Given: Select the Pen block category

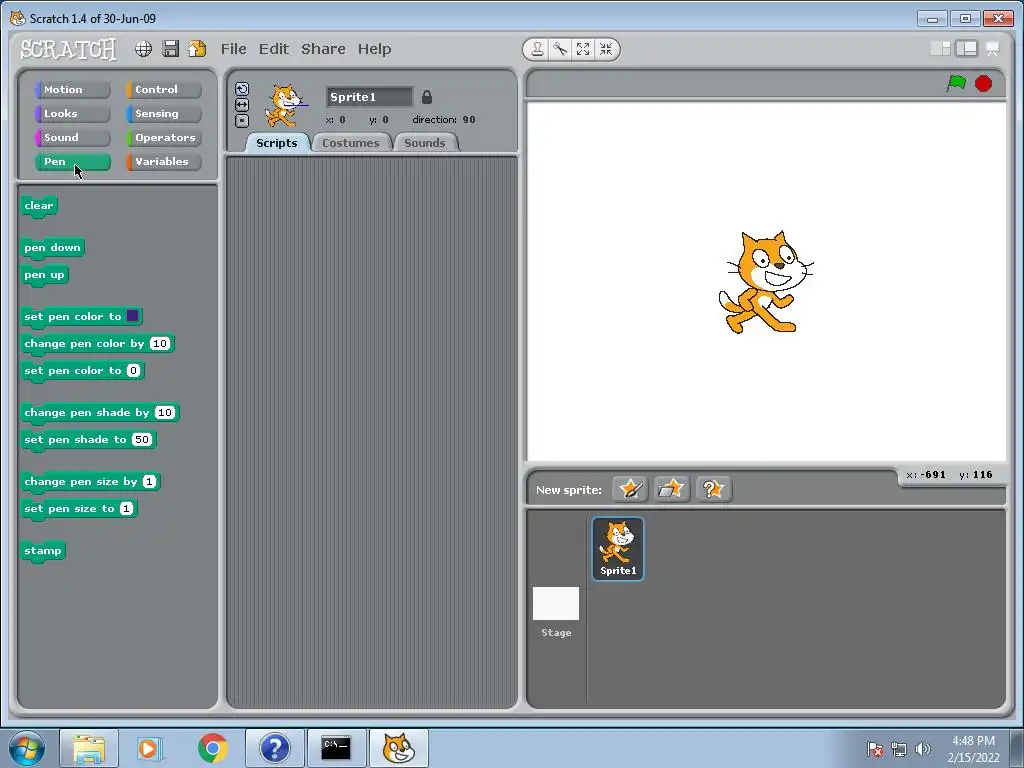Looking at the screenshot, I should click(72, 162).
